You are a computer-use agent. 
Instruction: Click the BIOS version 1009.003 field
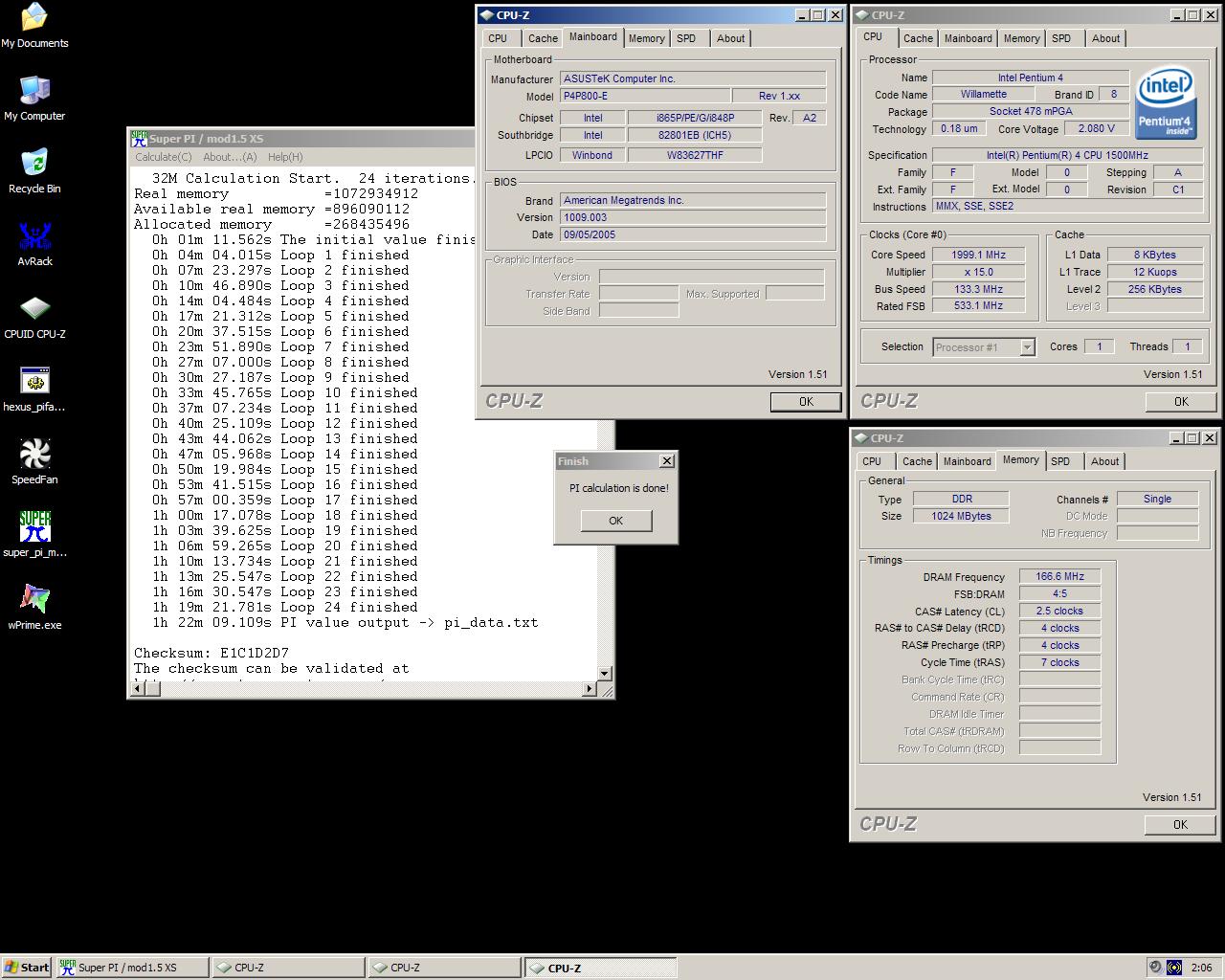pos(693,217)
